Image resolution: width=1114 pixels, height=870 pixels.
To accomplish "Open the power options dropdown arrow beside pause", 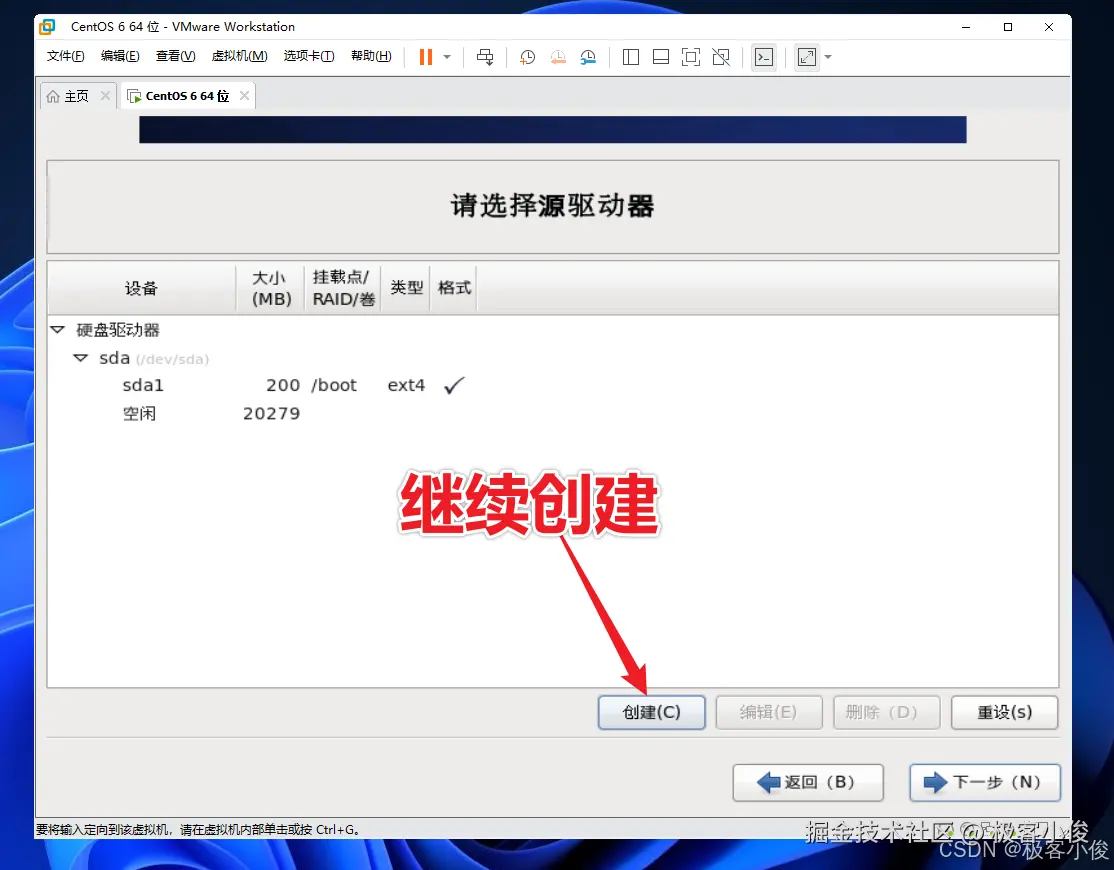I will [447, 57].
